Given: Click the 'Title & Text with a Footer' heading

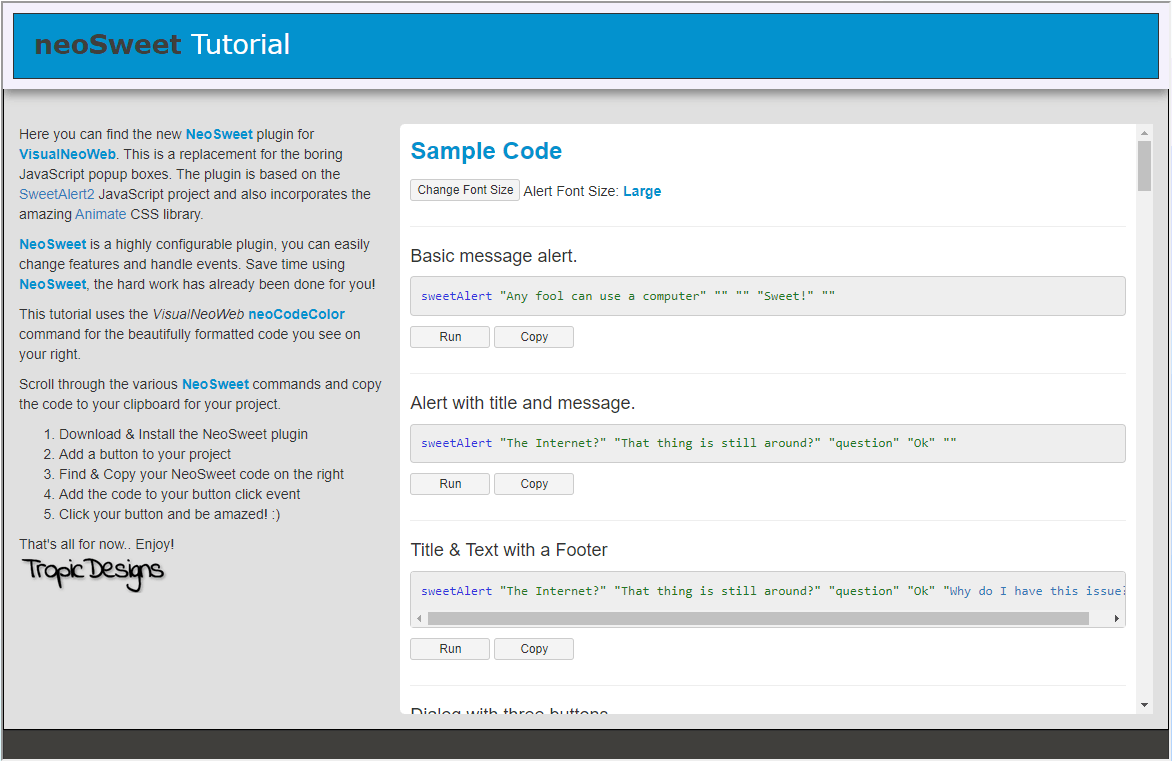Looking at the screenshot, I should point(509,550).
